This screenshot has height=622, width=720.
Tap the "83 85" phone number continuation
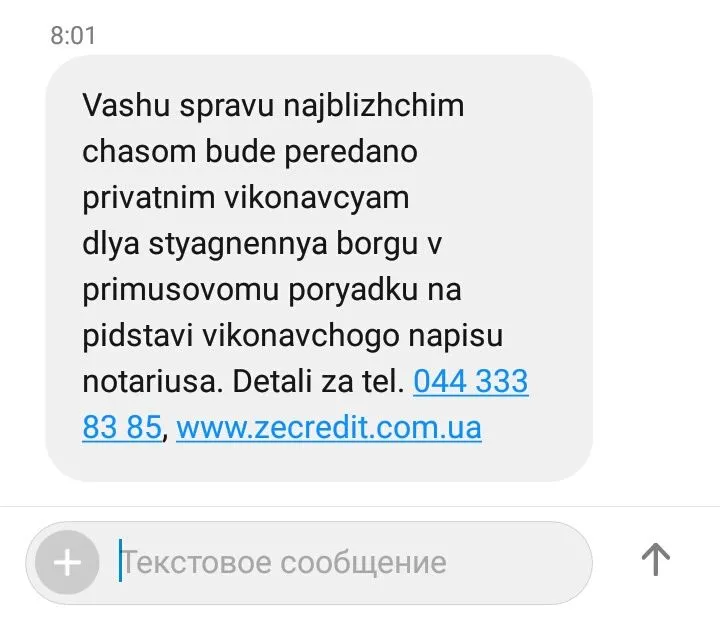[x=122, y=427]
